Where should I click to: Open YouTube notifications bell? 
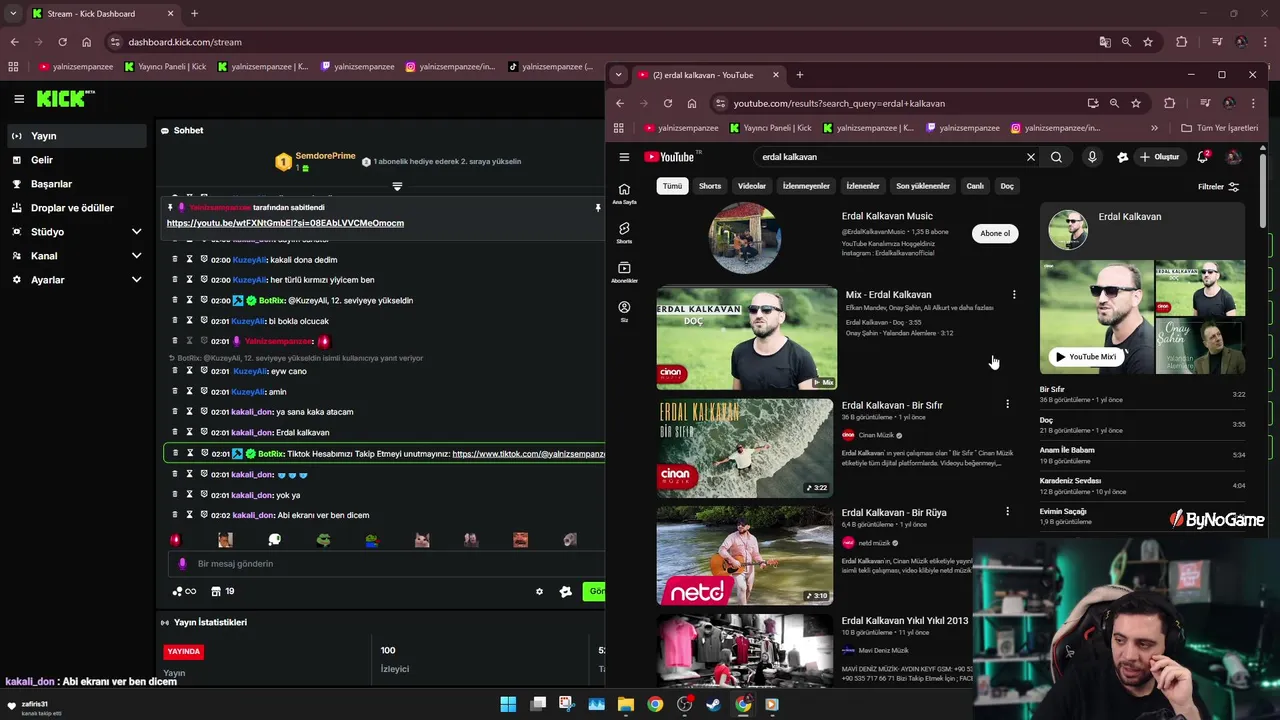point(1203,157)
